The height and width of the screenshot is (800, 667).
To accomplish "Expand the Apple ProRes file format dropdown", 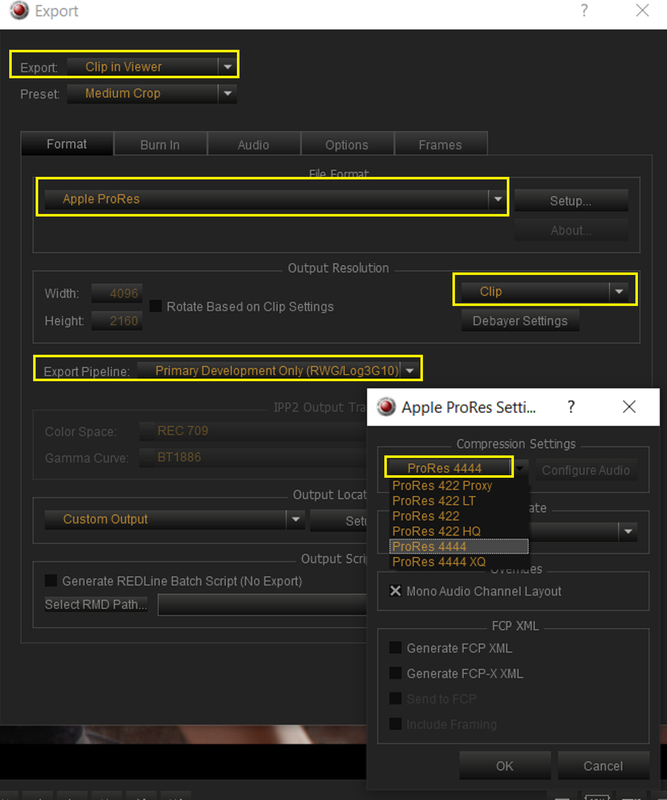I will click(x=275, y=199).
